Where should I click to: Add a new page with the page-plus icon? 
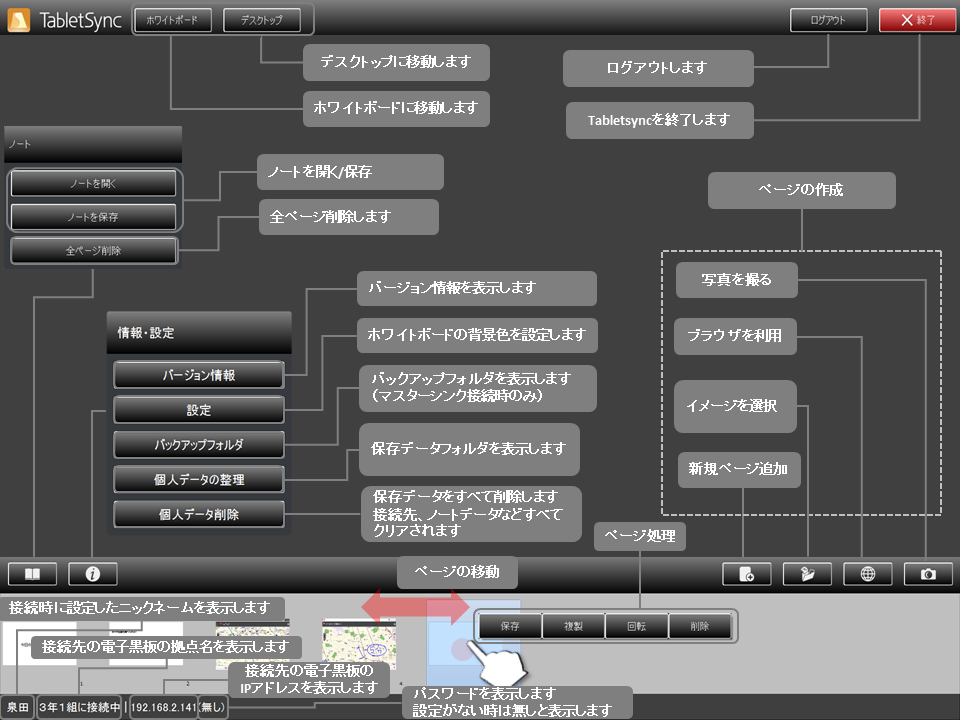(x=747, y=573)
